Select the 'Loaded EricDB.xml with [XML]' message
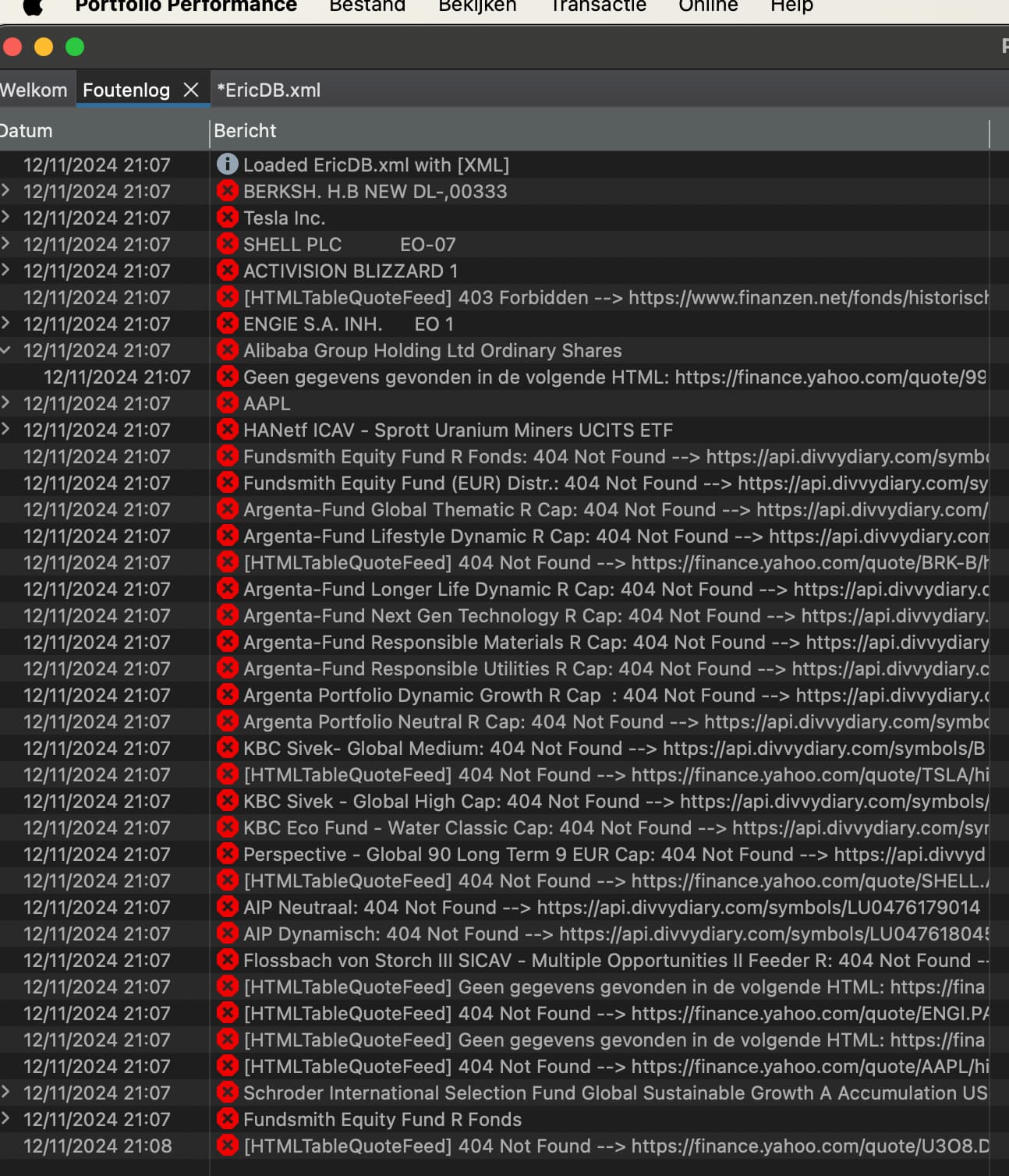1009x1176 pixels. click(376, 165)
